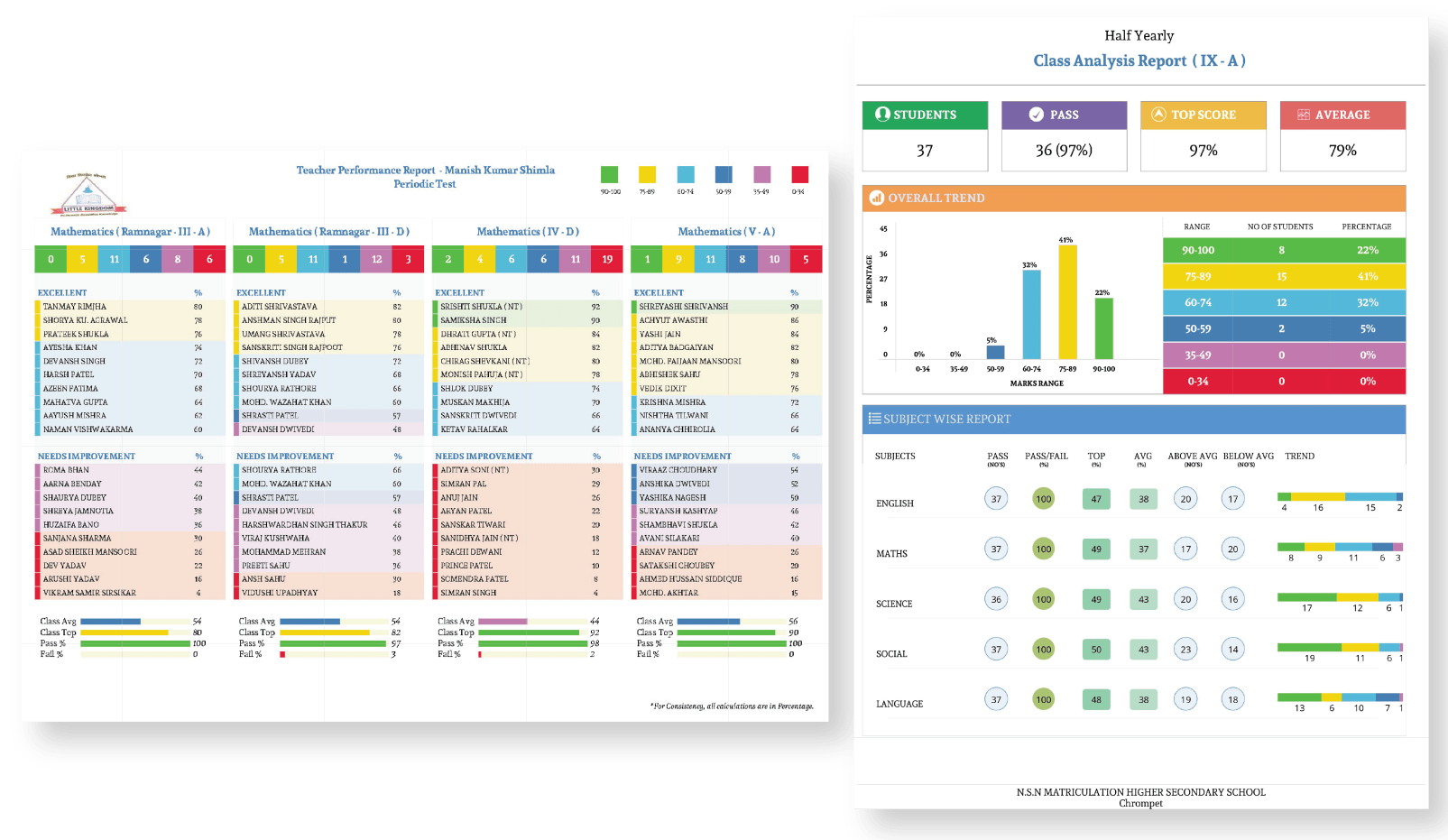
Task: Click the Little Kingdom school logo
Action: (x=88, y=193)
